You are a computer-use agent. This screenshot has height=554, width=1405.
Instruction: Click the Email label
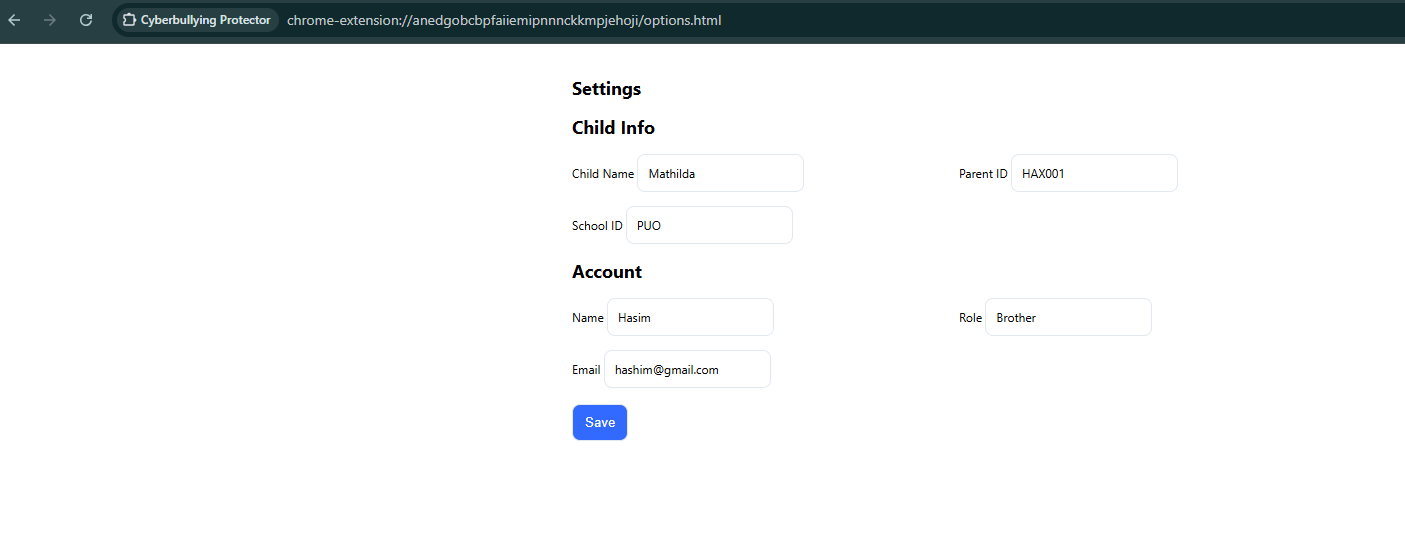(x=586, y=370)
